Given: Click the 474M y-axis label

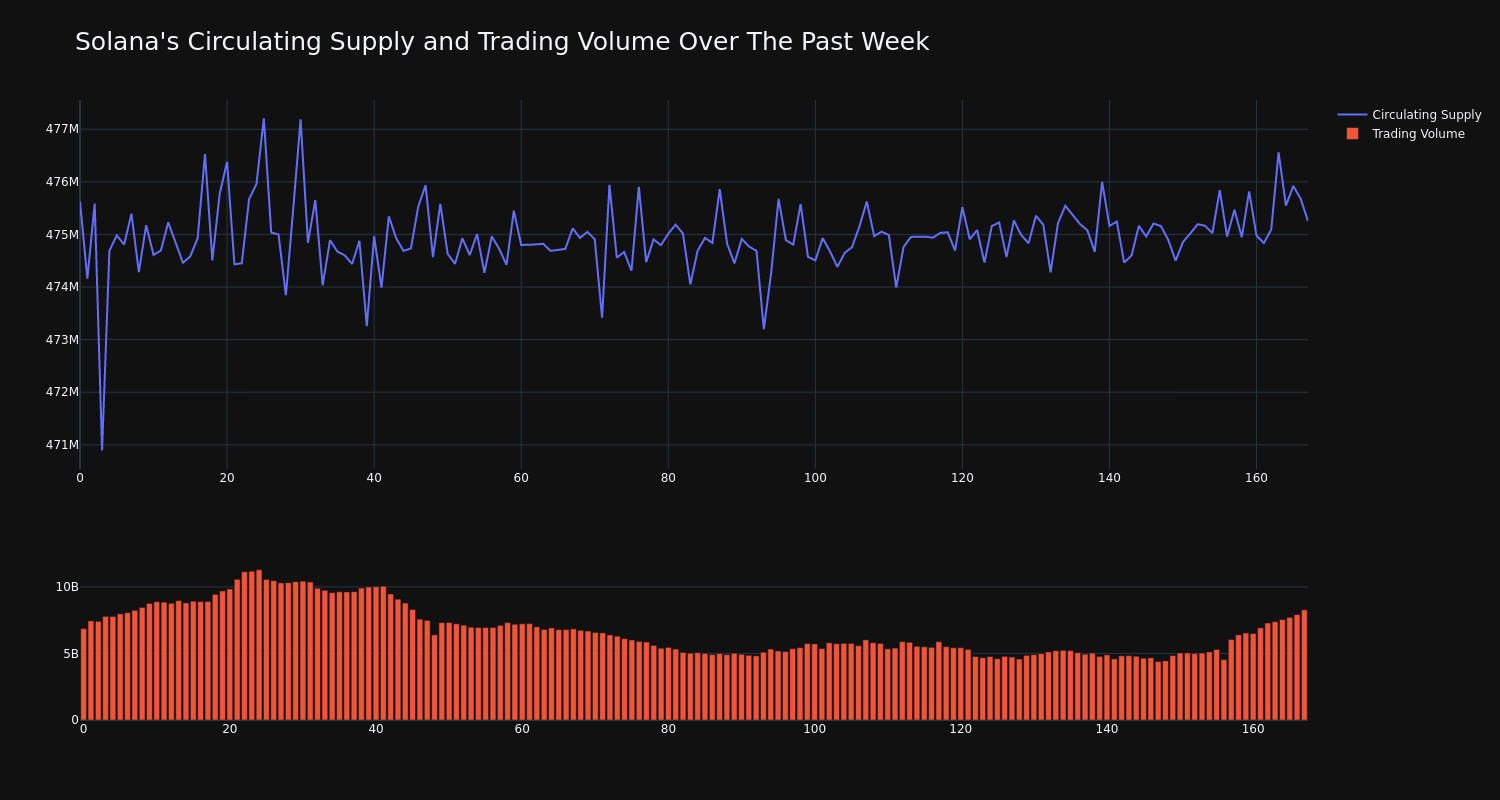Looking at the screenshot, I should coord(62,287).
